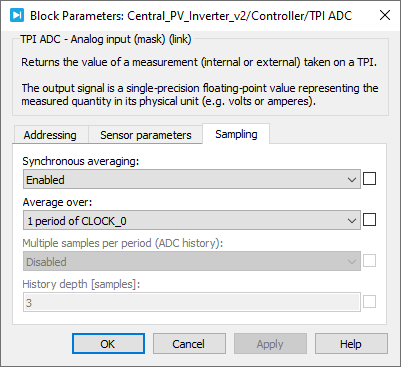This screenshot has height=367, width=401.
Task: Click the History depth samples input field
Action: click(x=192, y=302)
